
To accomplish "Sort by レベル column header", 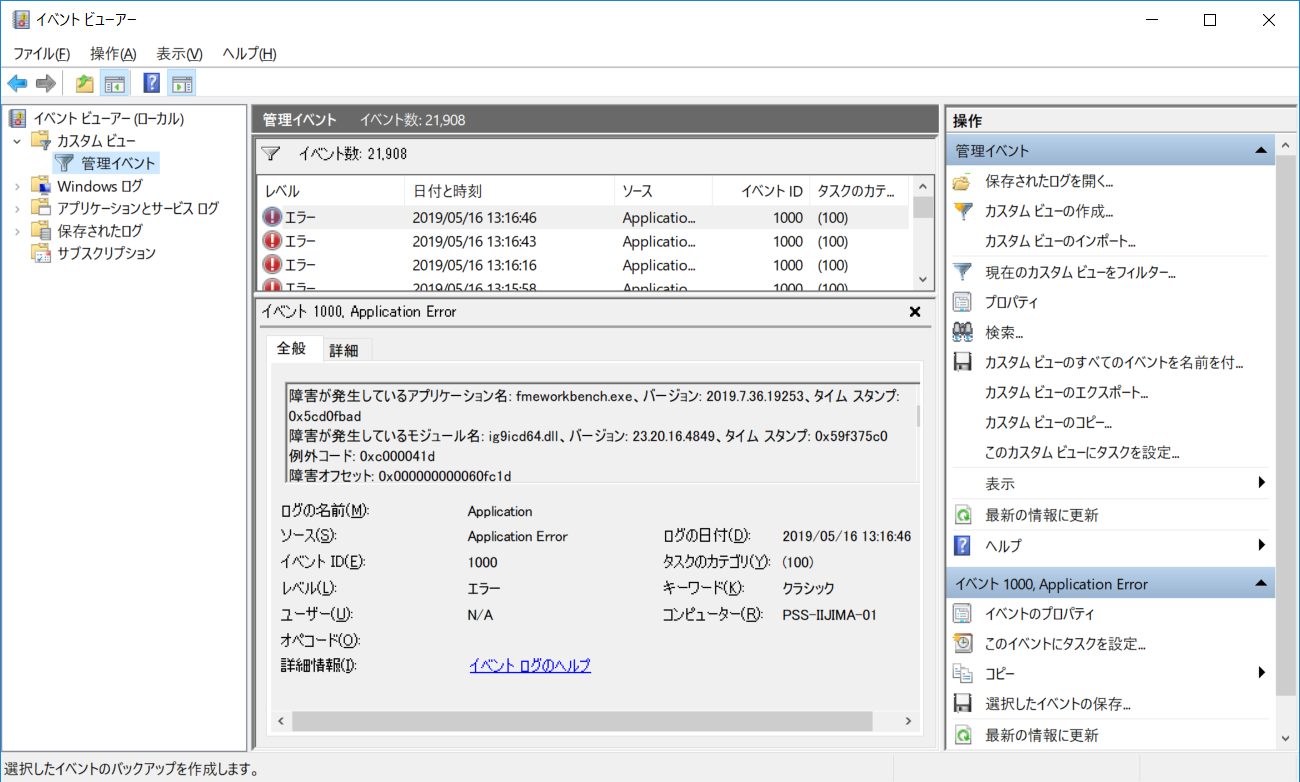I will click(x=331, y=191).
